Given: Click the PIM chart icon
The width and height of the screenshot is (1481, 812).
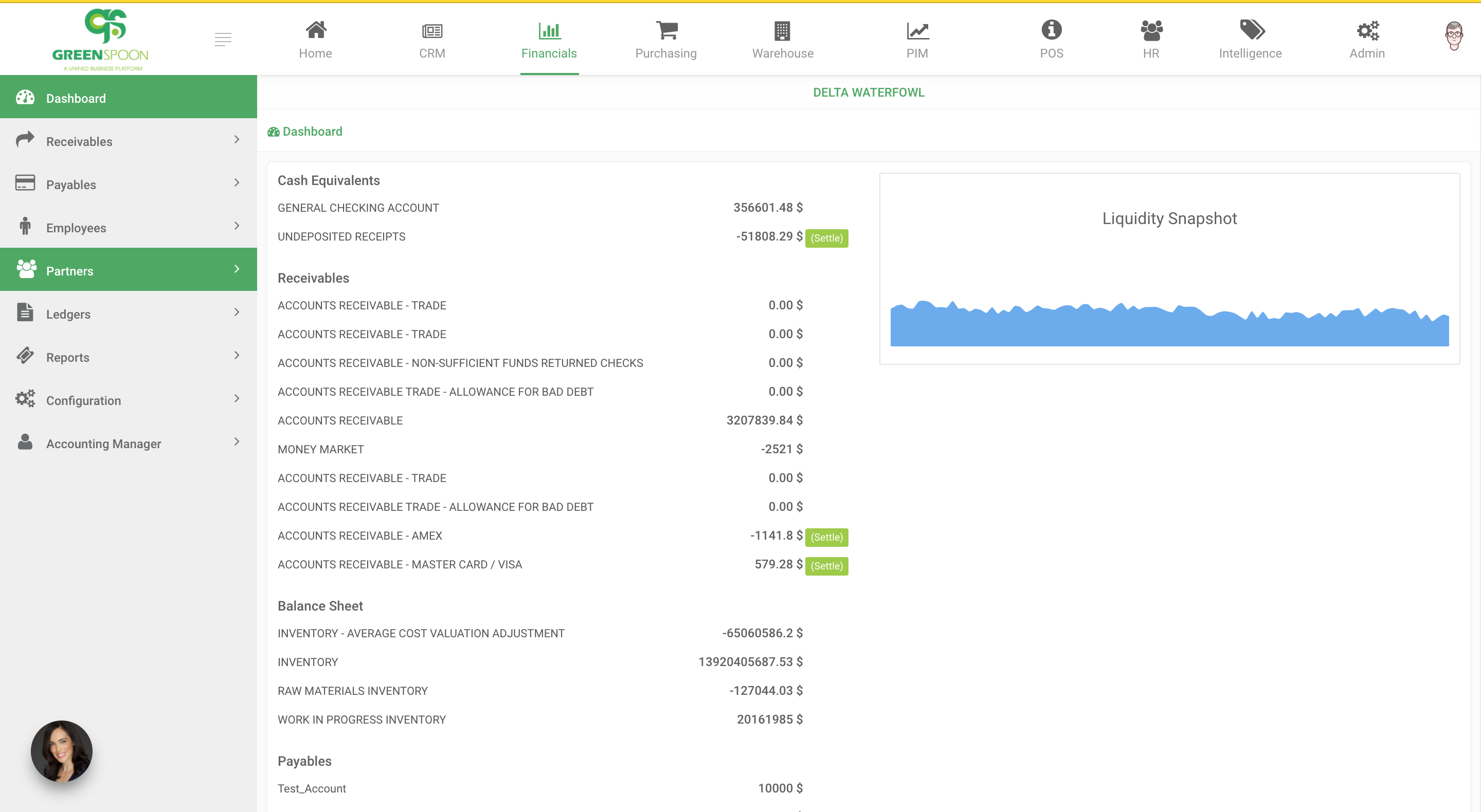Looking at the screenshot, I should 916,30.
